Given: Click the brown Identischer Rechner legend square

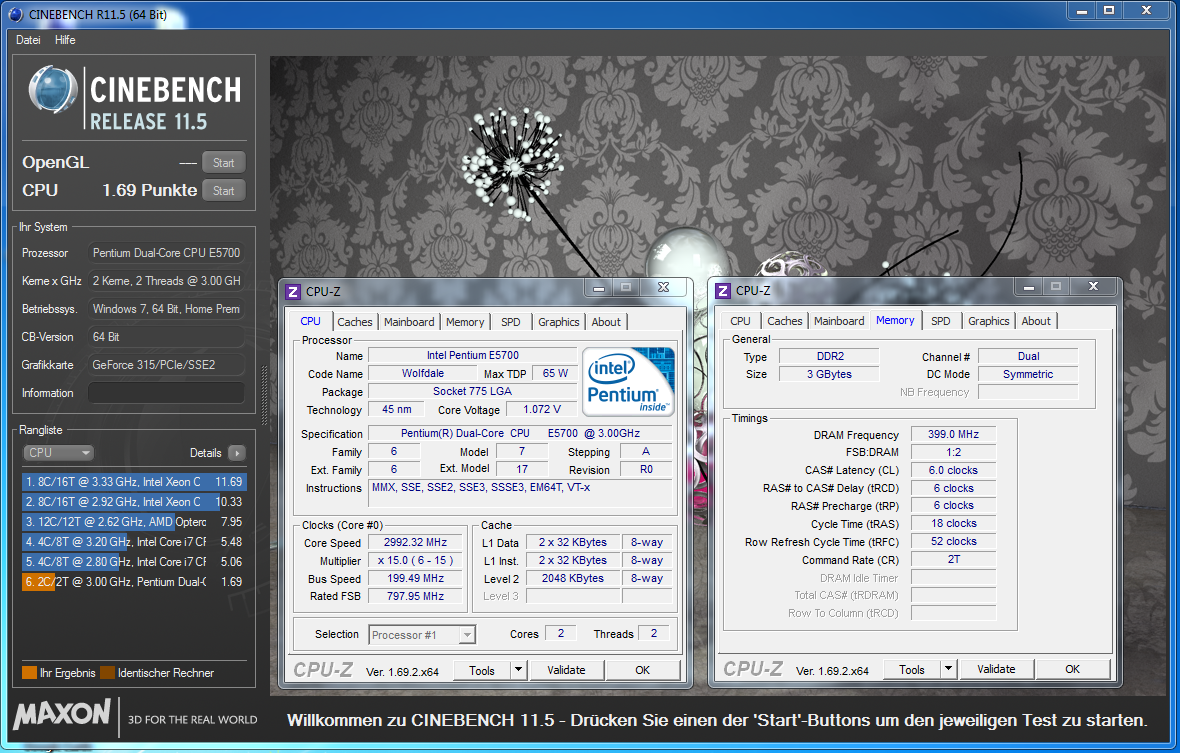Looking at the screenshot, I should 108,673.
